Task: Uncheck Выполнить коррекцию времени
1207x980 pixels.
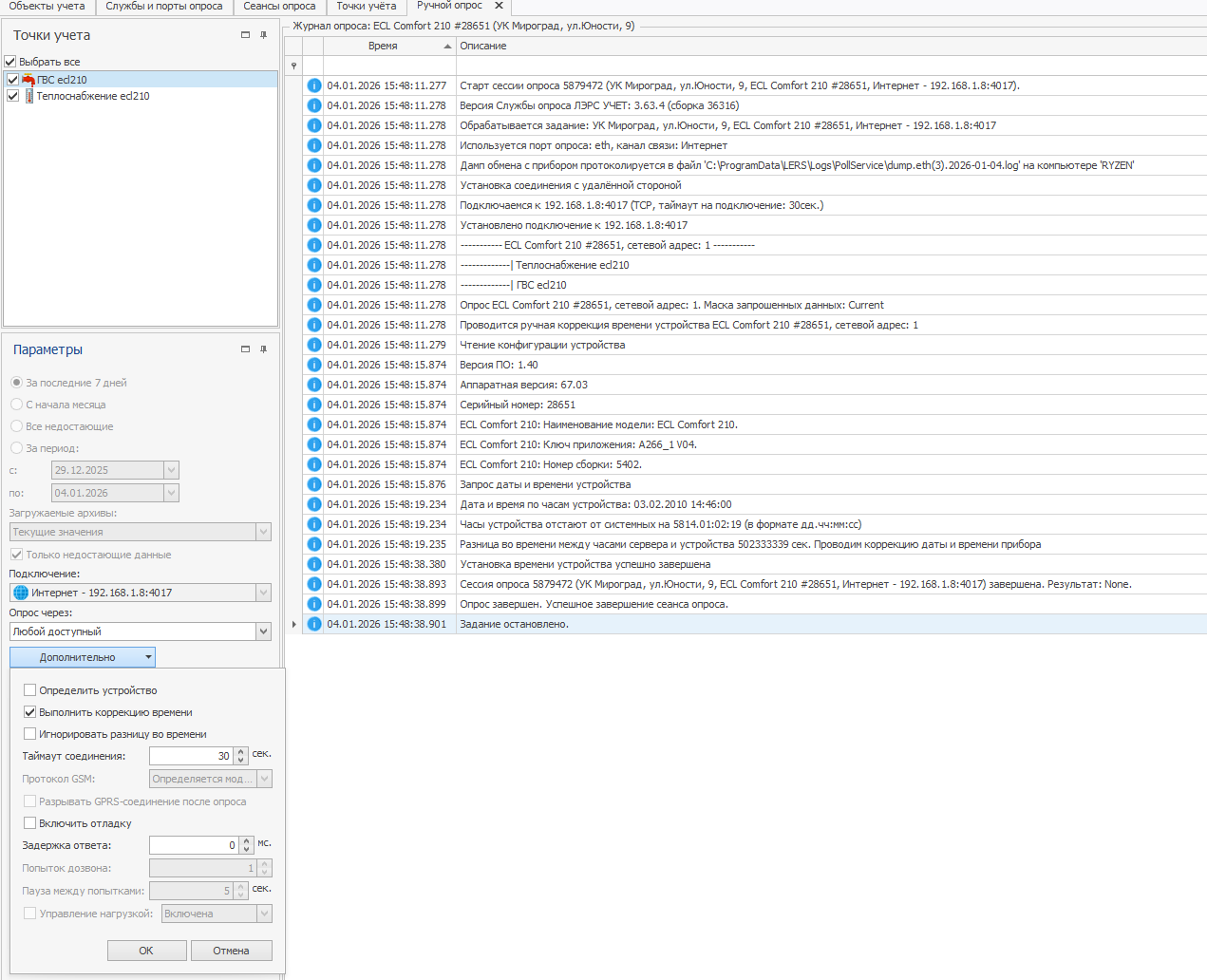Action: [30, 712]
